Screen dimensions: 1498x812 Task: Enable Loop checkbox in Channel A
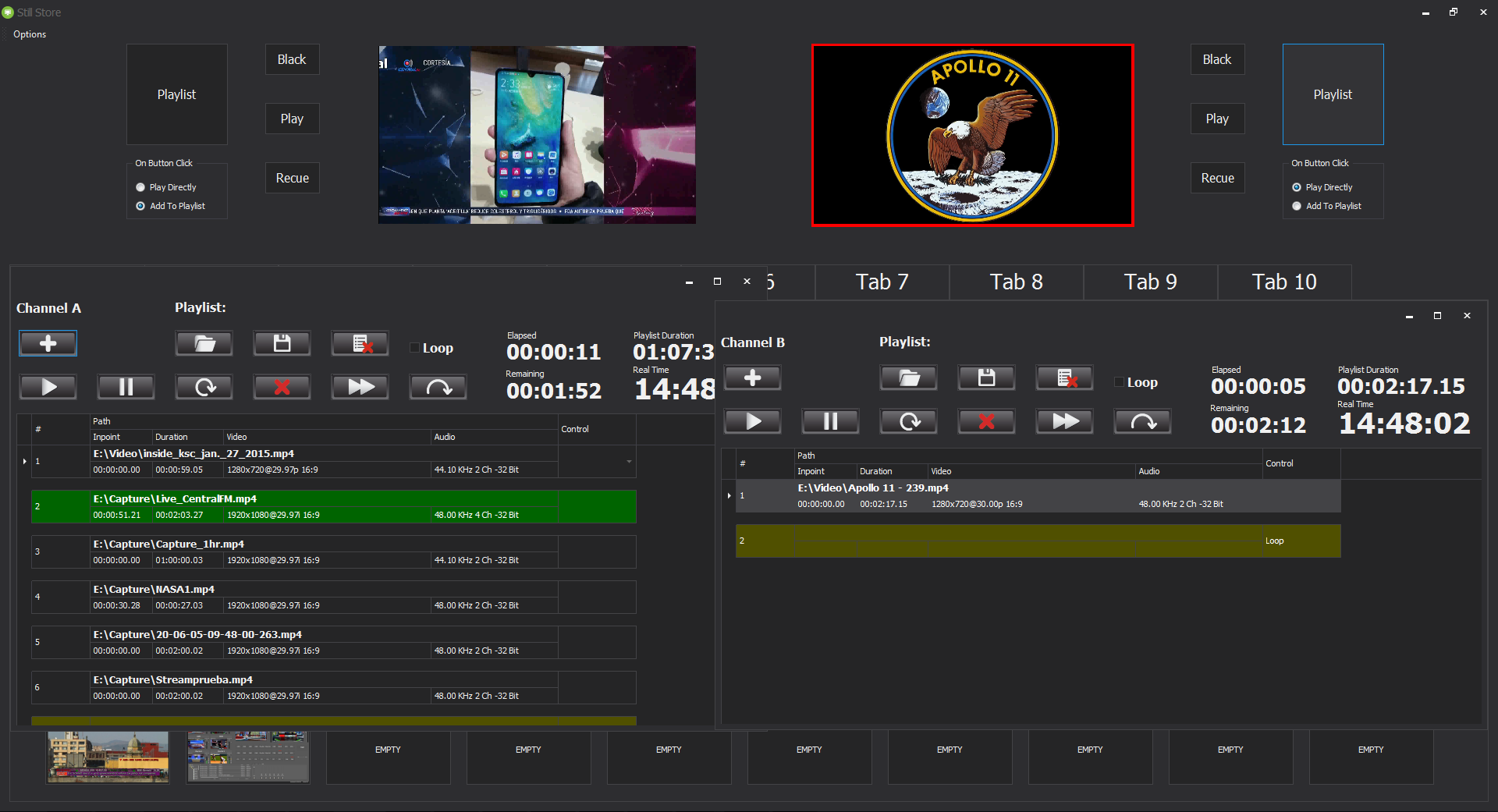click(x=415, y=348)
